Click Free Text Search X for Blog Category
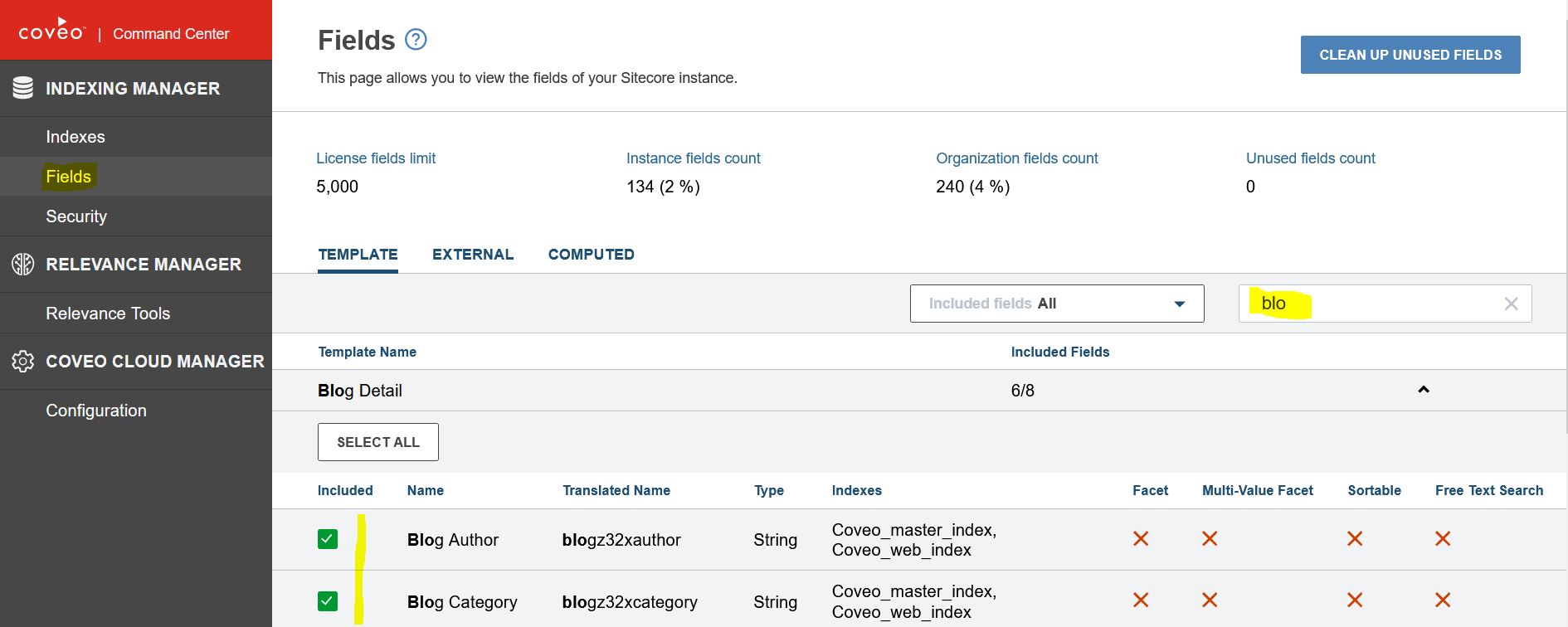The image size is (1568, 627). pyautogui.click(x=1443, y=600)
